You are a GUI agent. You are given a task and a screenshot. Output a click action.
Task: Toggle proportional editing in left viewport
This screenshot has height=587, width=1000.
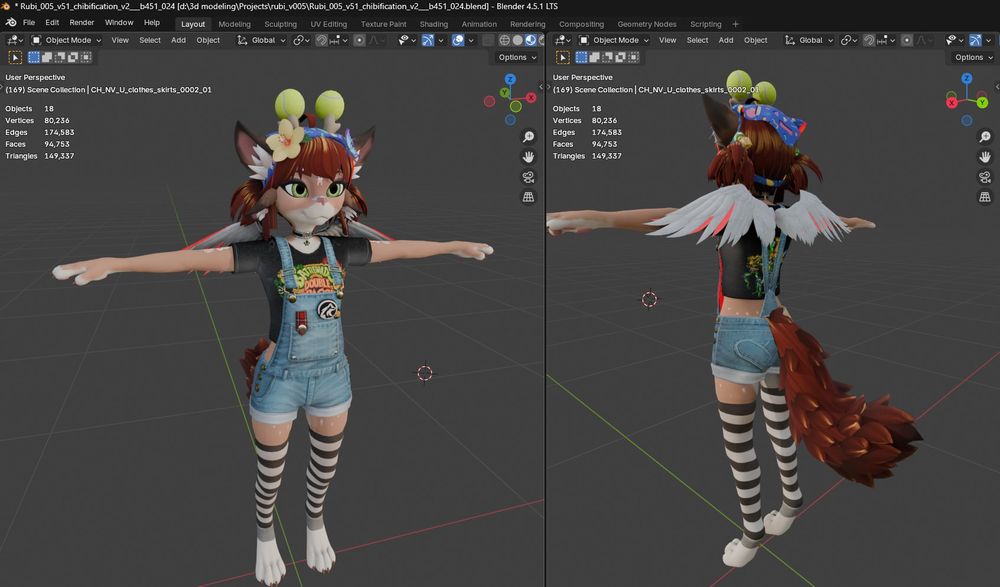[360, 40]
